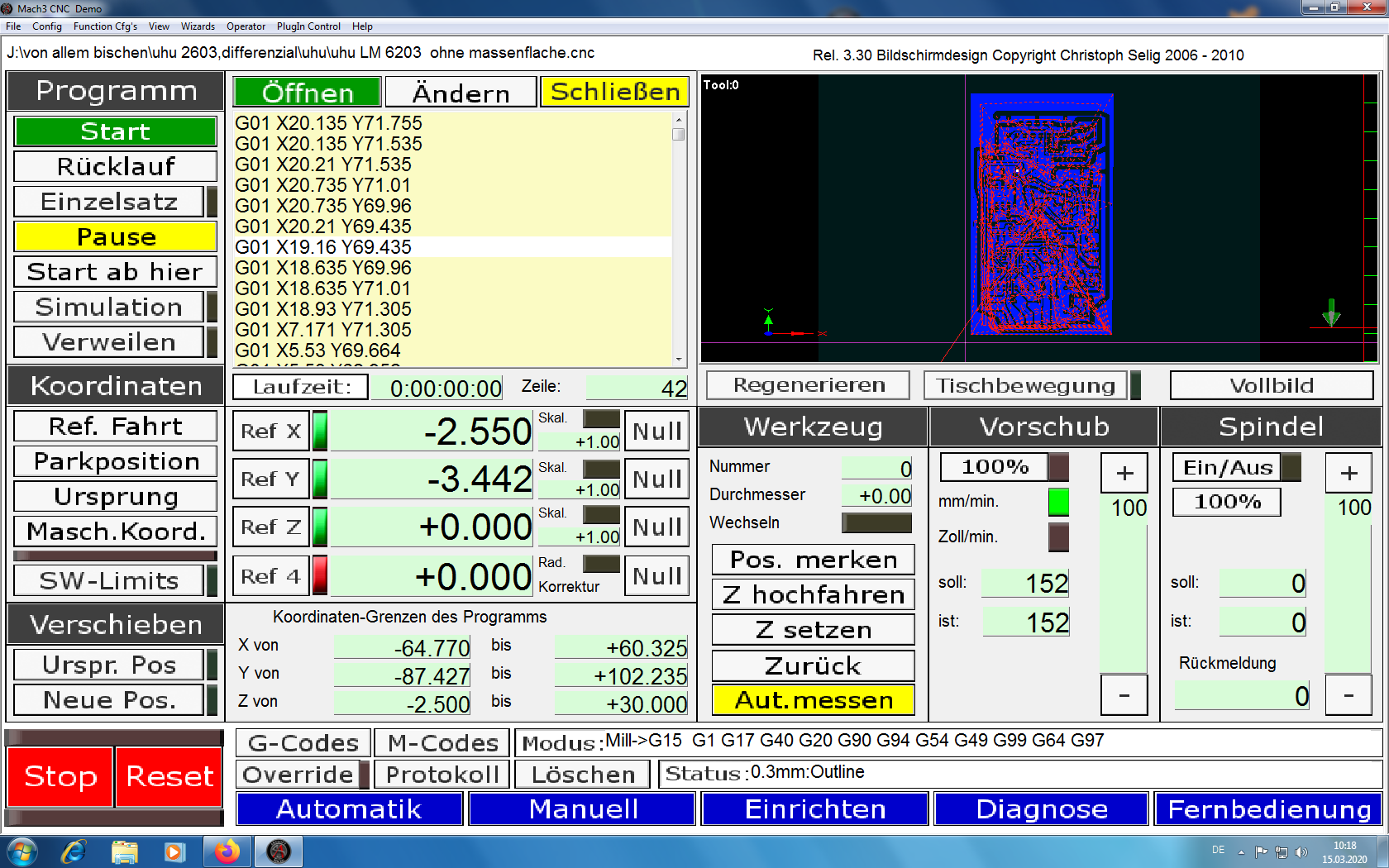Toggle Urspr. Pos offset
The height and width of the screenshot is (868, 1389).
coord(109,665)
